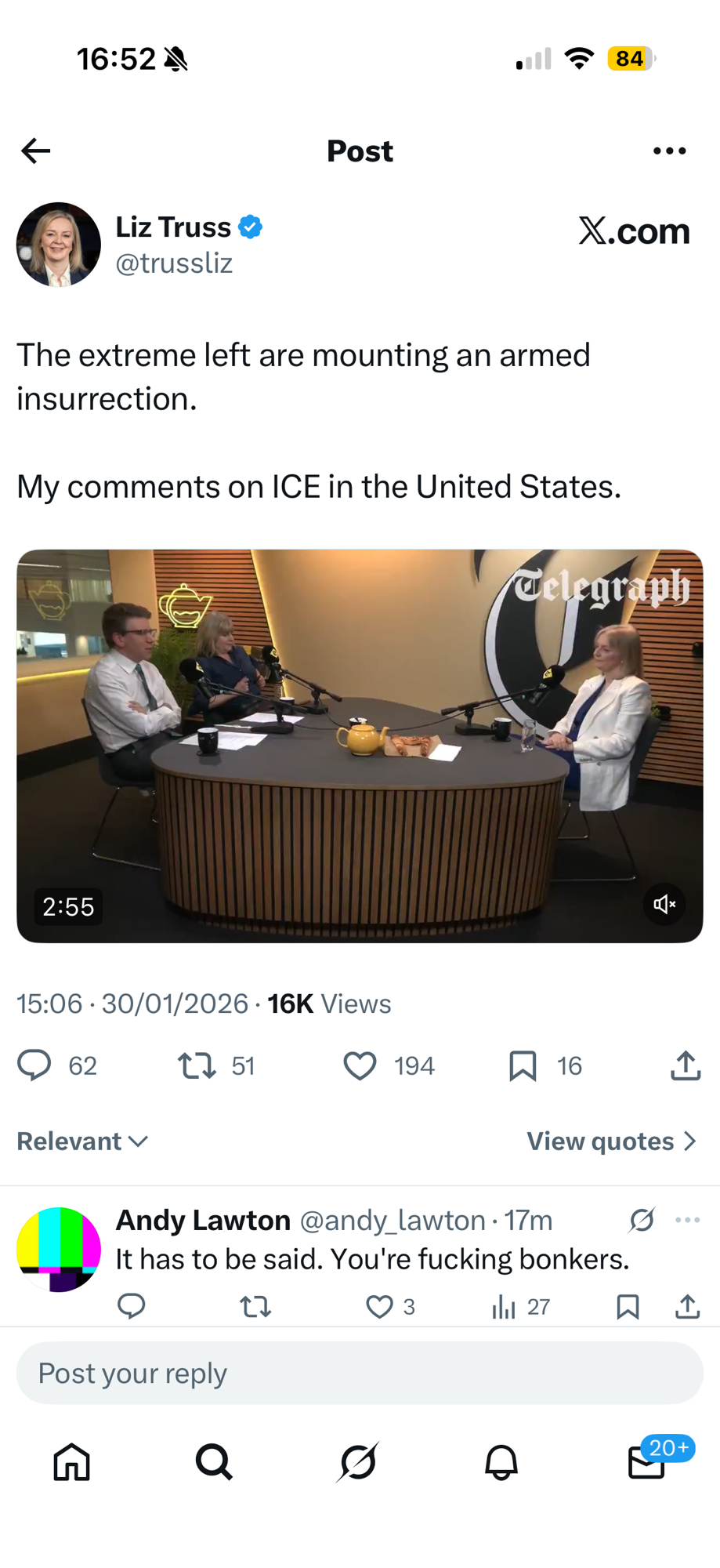720x1568 pixels.
Task: Switch to the Search tab
Action: point(214,1462)
